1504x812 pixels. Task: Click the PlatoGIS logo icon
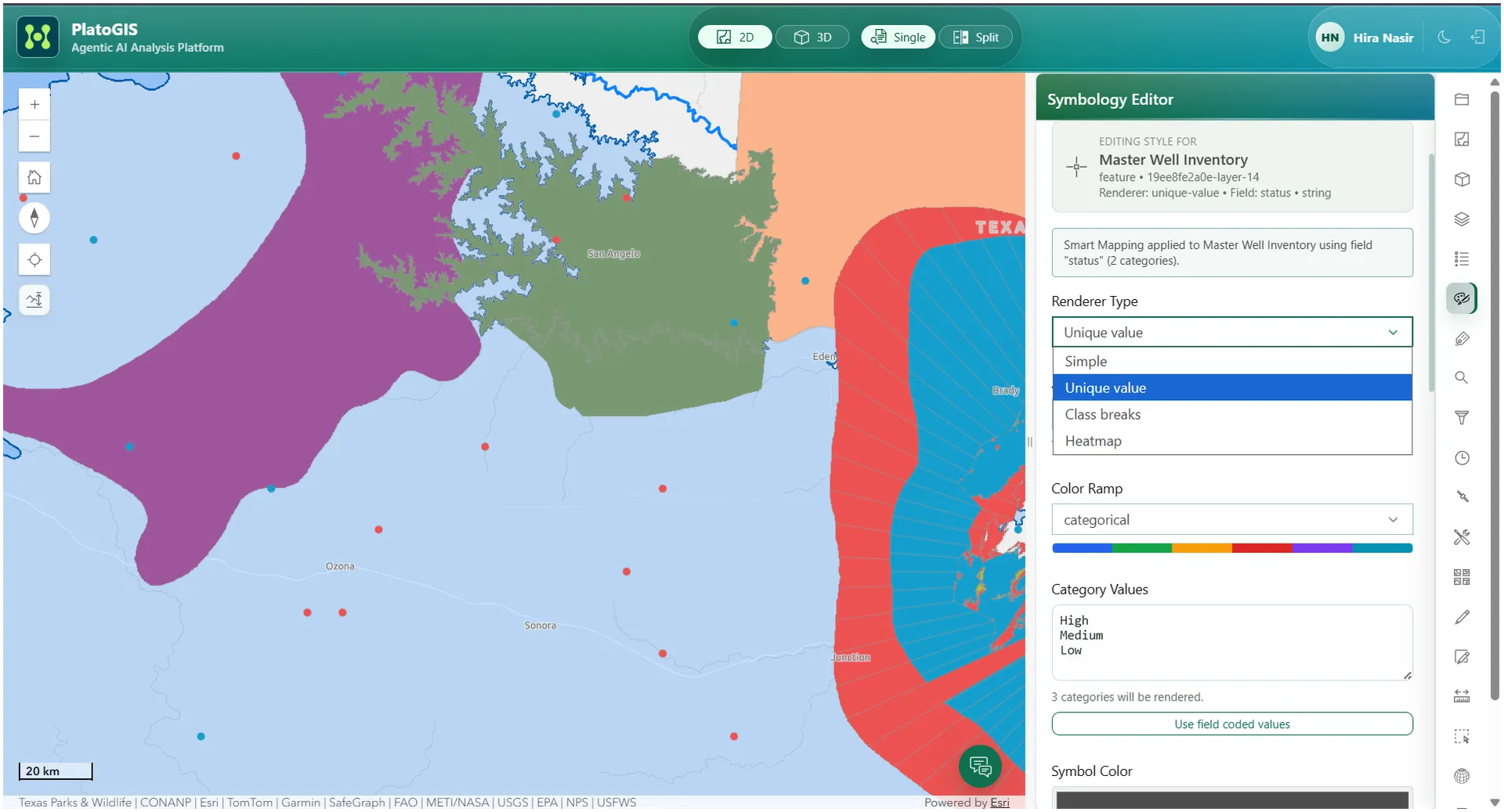pyautogui.click(x=38, y=37)
